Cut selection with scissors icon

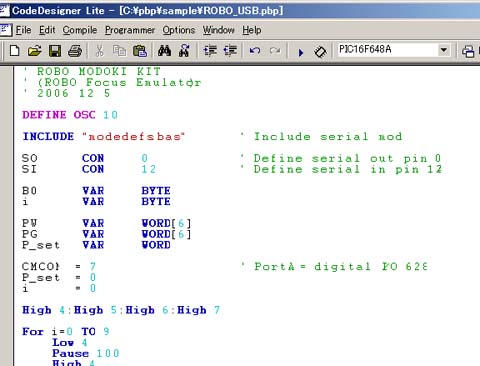point(99,51)
